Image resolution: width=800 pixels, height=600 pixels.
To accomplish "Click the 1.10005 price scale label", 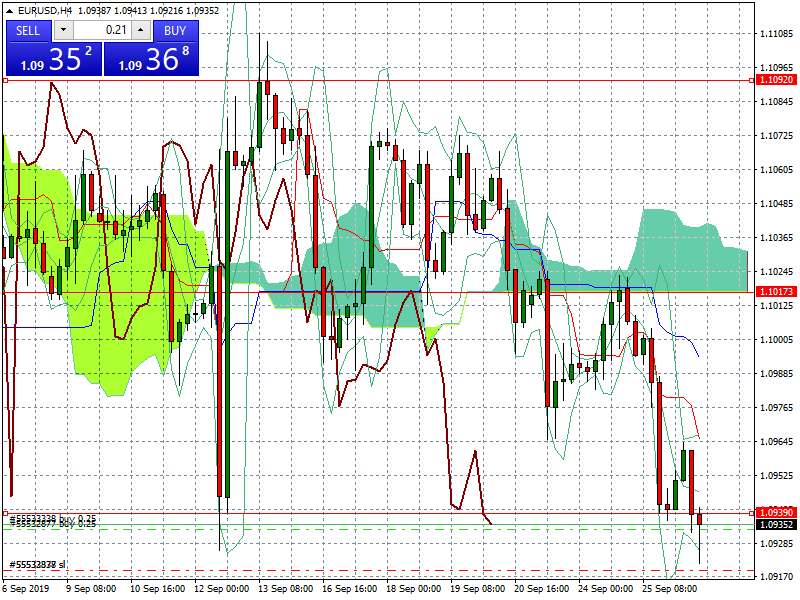I will (x=777, y=340).
